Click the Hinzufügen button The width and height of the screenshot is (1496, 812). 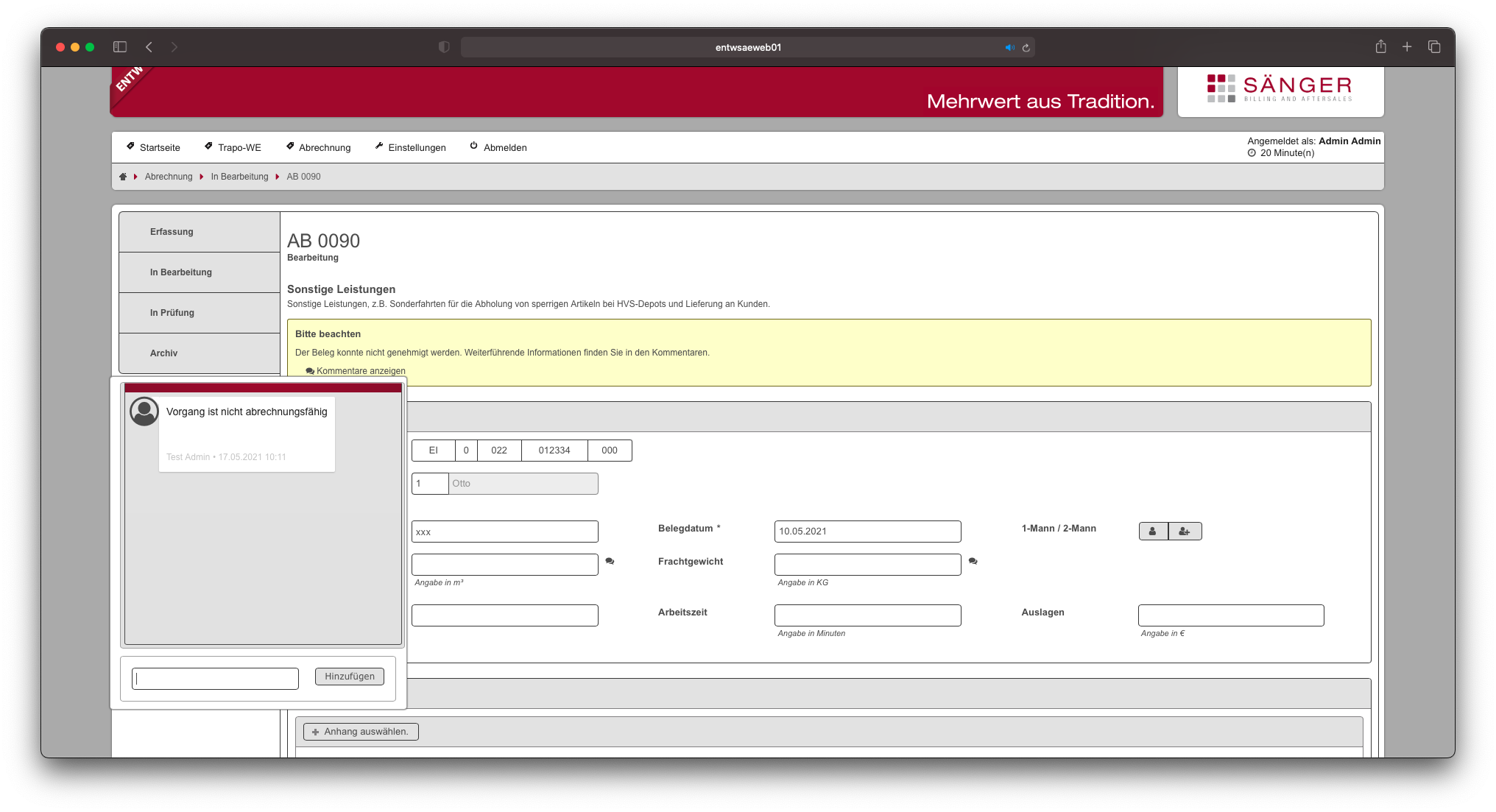point(350,677)
